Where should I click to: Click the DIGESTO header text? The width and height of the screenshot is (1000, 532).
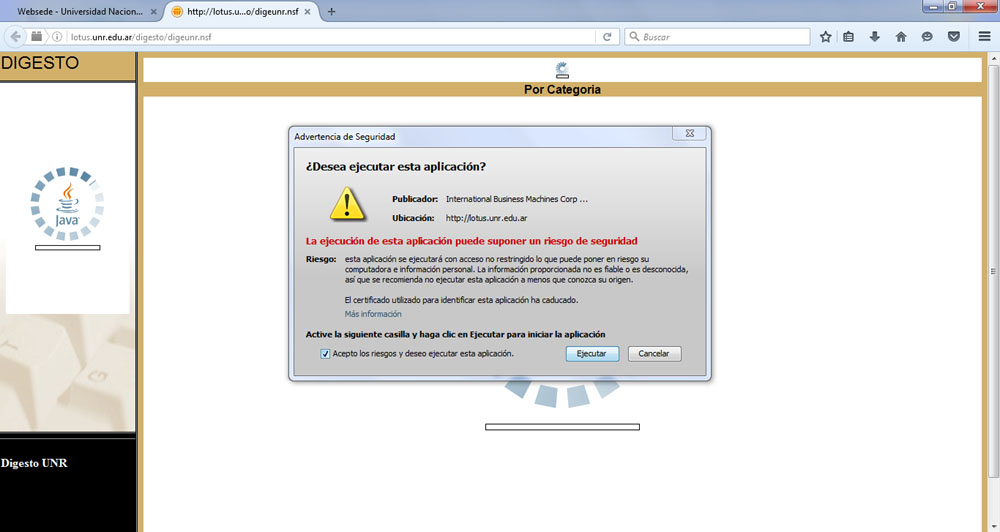click(40, 63)
